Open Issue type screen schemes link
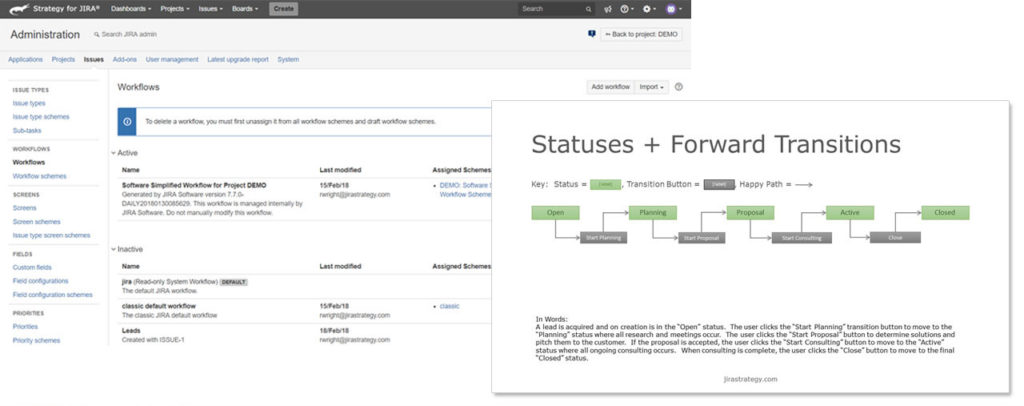The height and width of the screenshot is (406, 1024). (x=52, y=235)
